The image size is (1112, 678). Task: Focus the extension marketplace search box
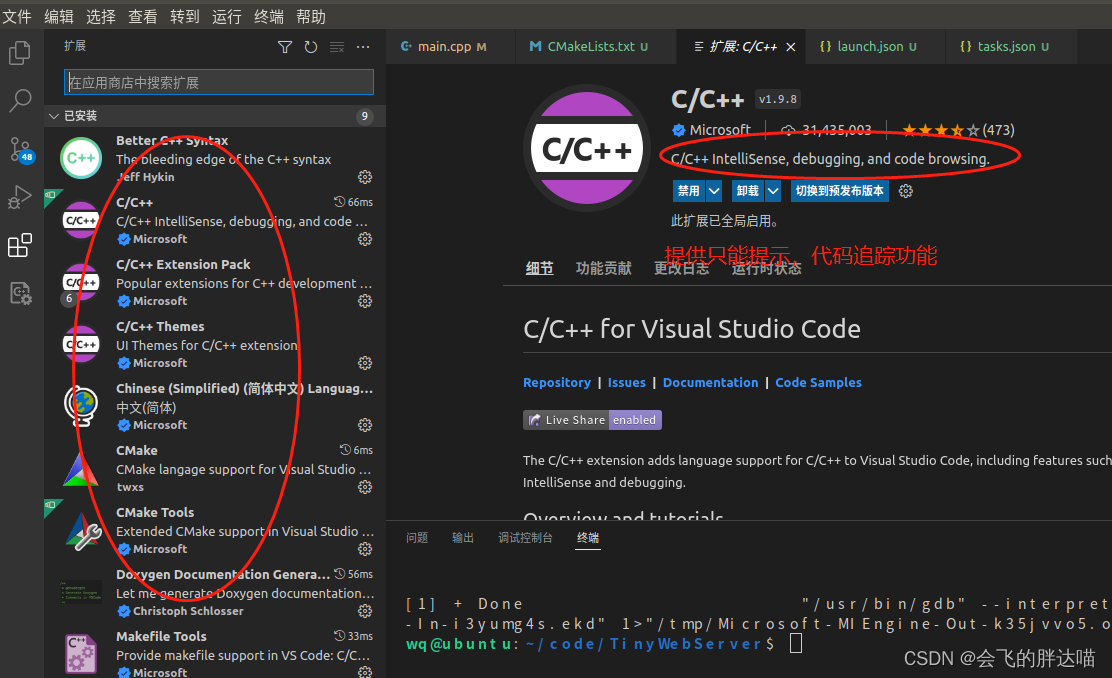[218, 82]
